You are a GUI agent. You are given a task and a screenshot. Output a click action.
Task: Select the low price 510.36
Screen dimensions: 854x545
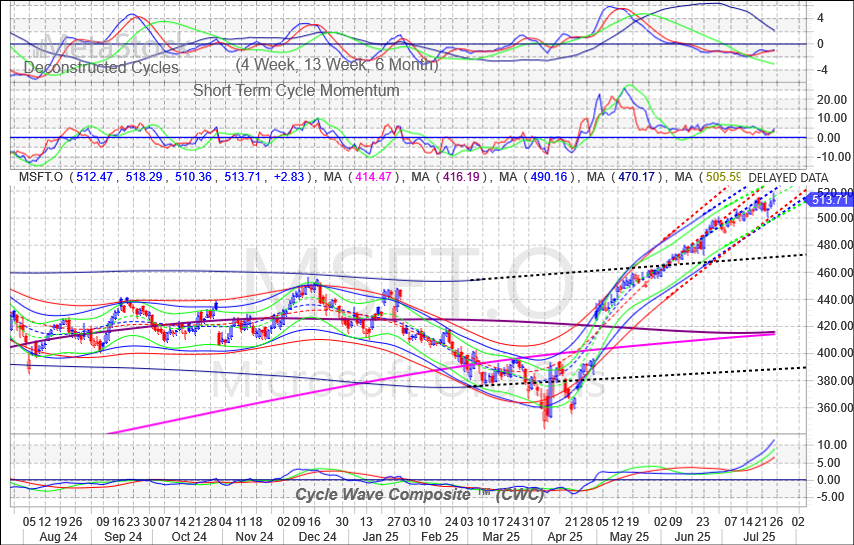(193, 177)
